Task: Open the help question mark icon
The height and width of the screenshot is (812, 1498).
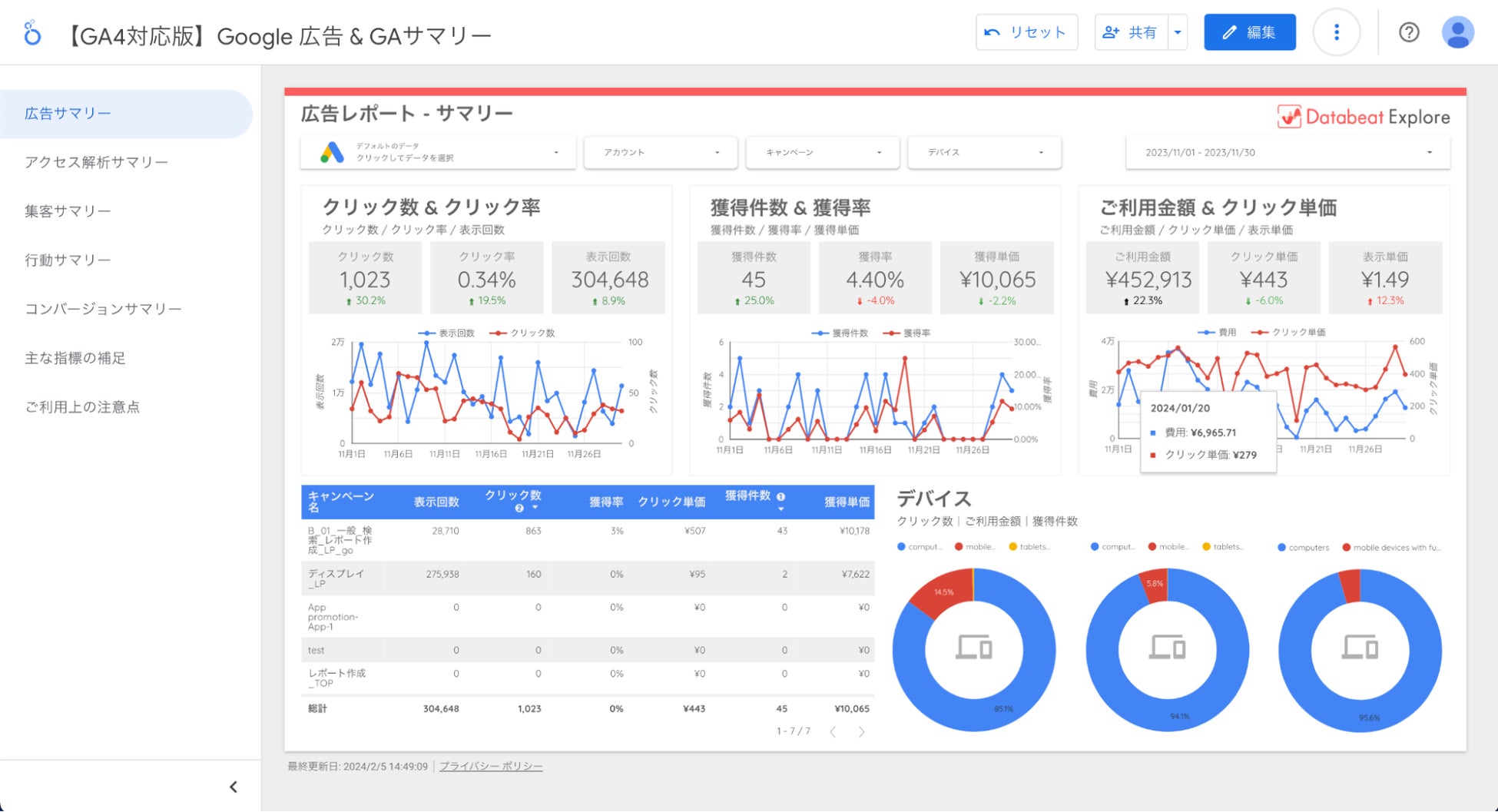Action: coord(1409,32)
